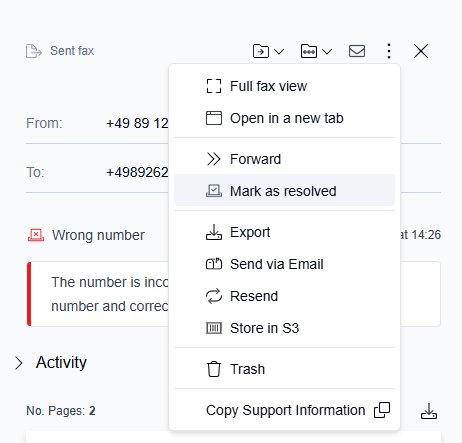Select Mark as resolved

[x=284, y=191]
